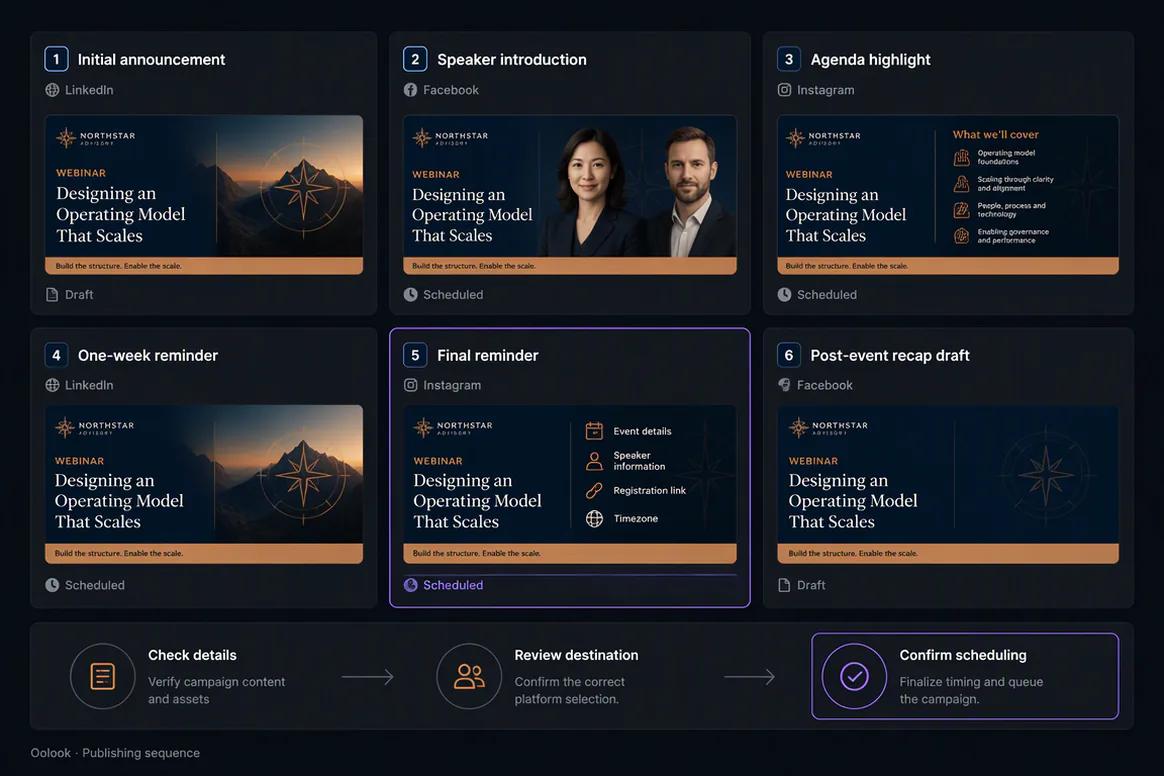The image size is (1164, 776).
Task: Click the purple Scheduled clock icon on Final reminder
Action: 411,585
